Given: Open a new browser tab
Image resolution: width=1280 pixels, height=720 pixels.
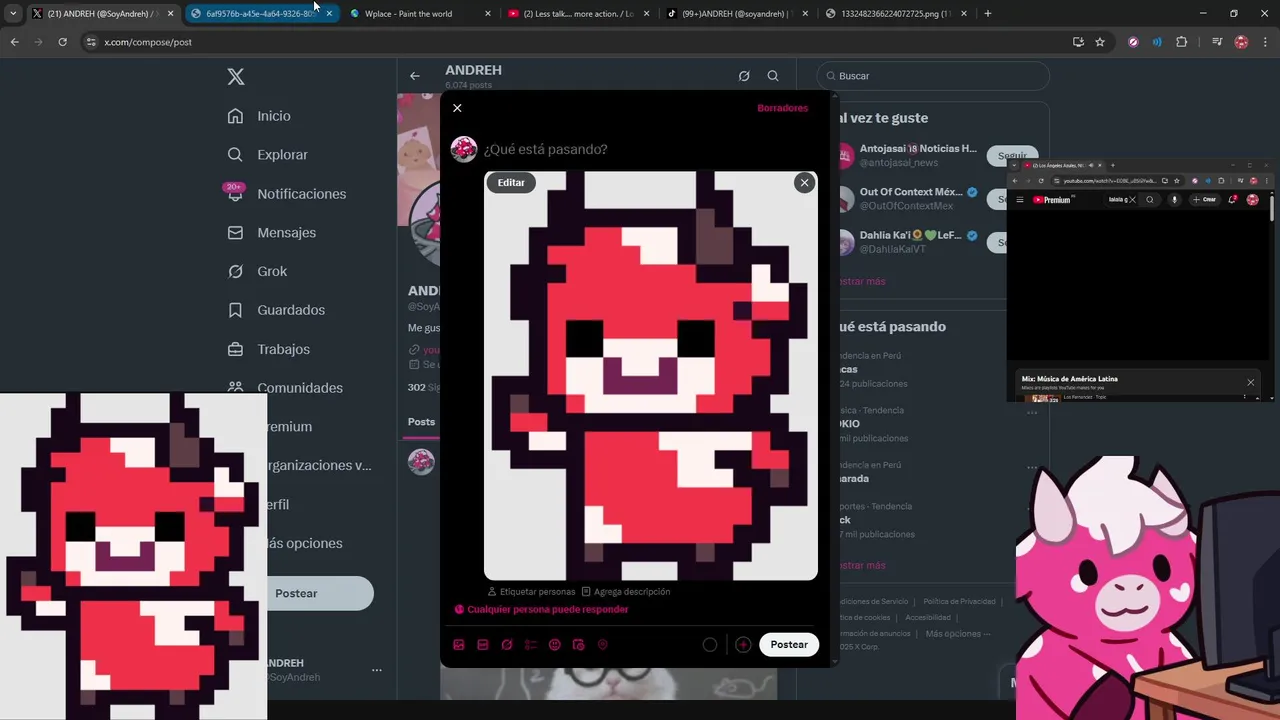Looking at the screenshot, I should [x=988, y=14].
